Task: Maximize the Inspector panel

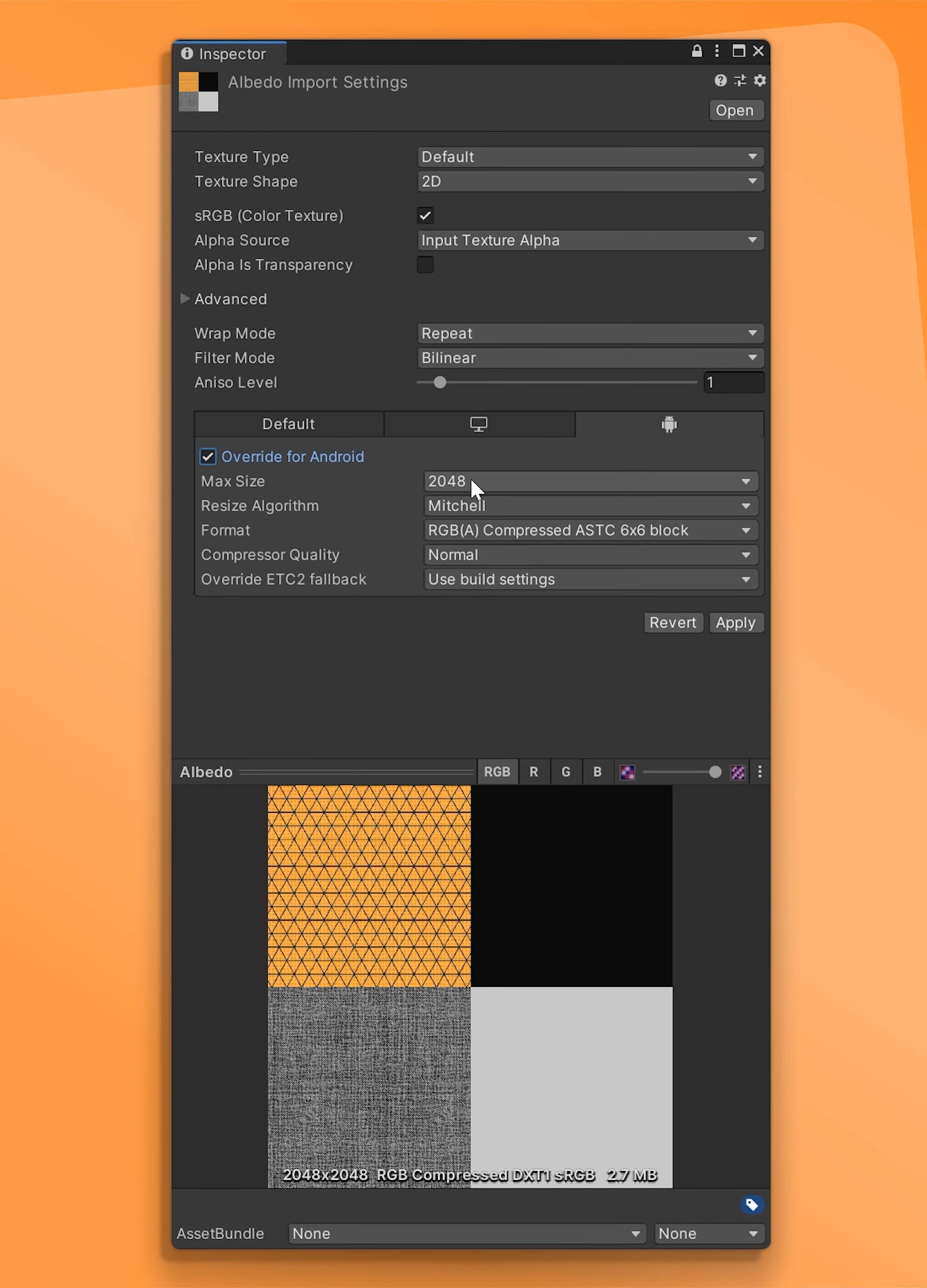Action: tap(738, 51)
